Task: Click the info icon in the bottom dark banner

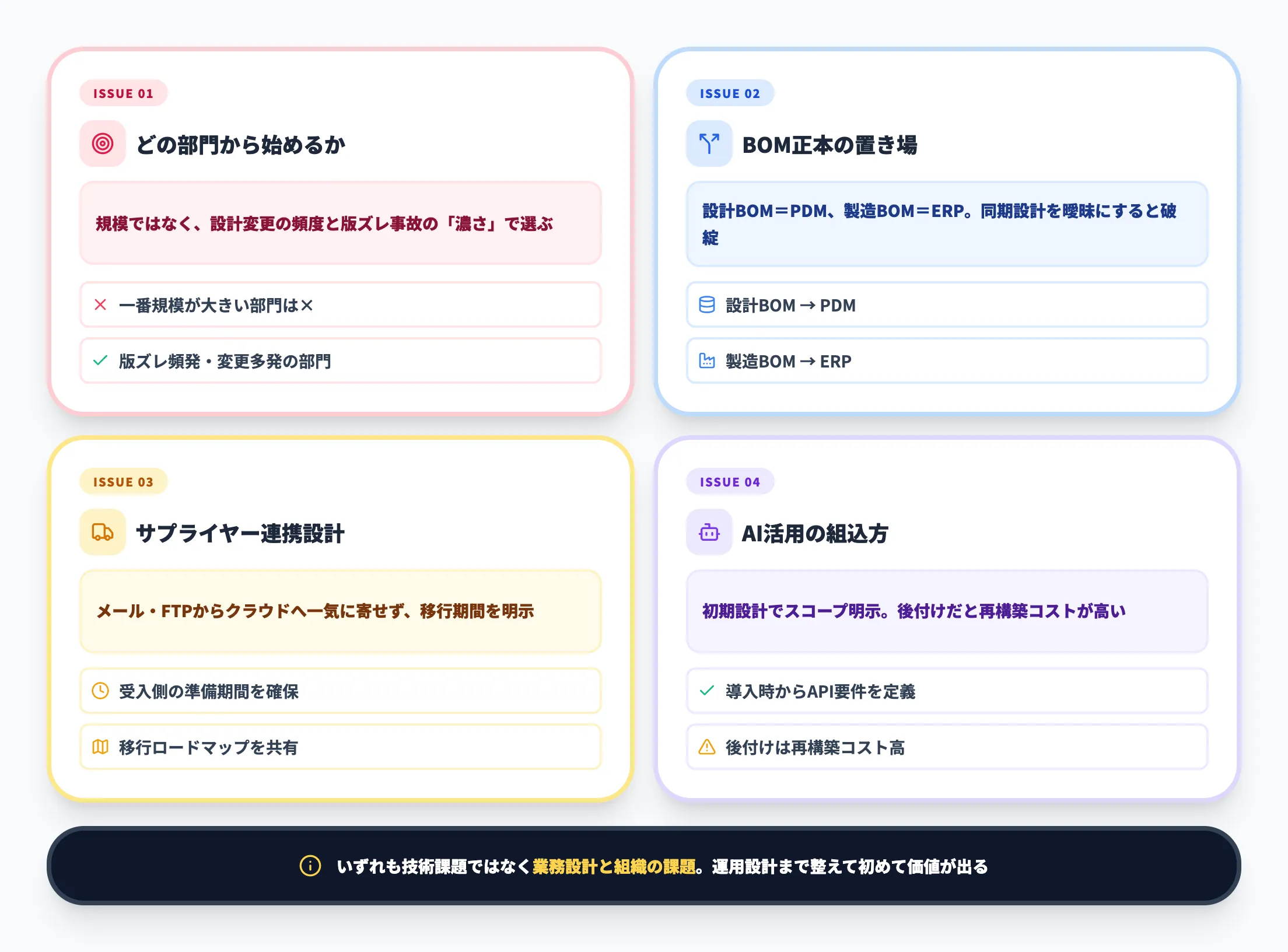Action: tap(310, 867)
